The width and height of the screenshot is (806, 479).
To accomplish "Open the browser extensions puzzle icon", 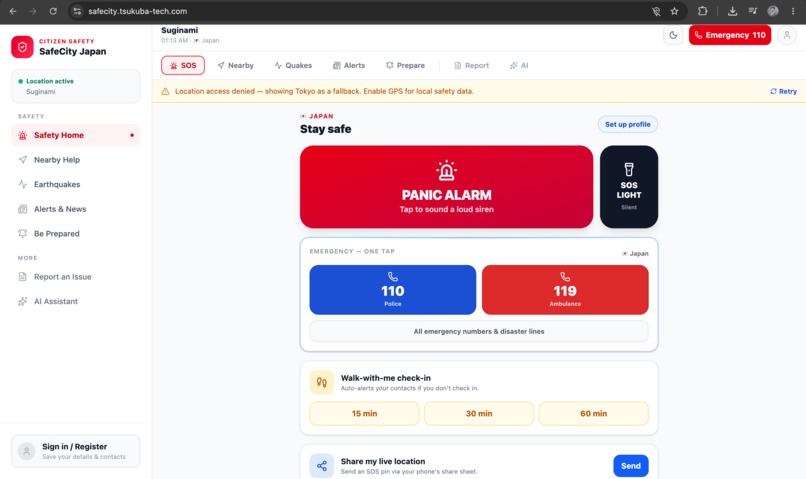I will 702,11.
